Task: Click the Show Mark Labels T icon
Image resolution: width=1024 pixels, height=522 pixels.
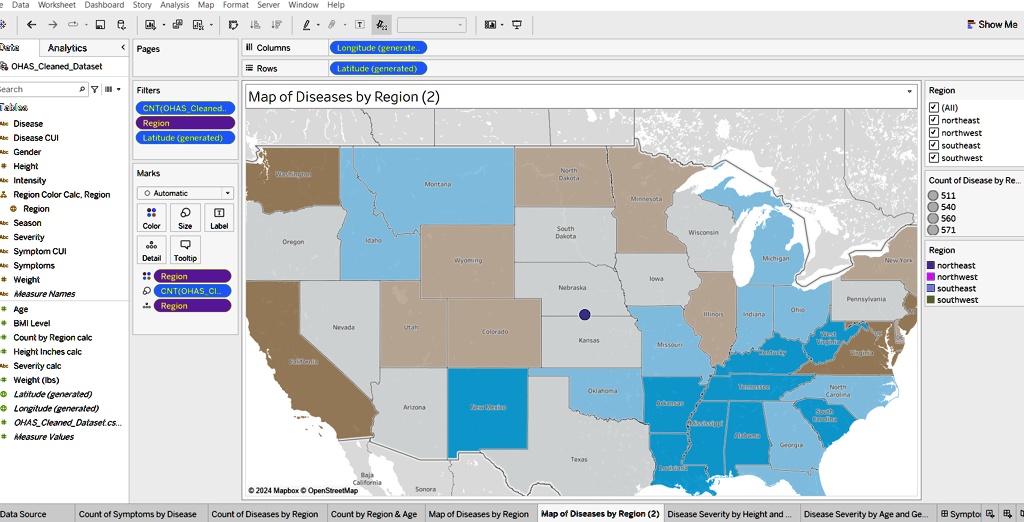Action: [360, 25]
